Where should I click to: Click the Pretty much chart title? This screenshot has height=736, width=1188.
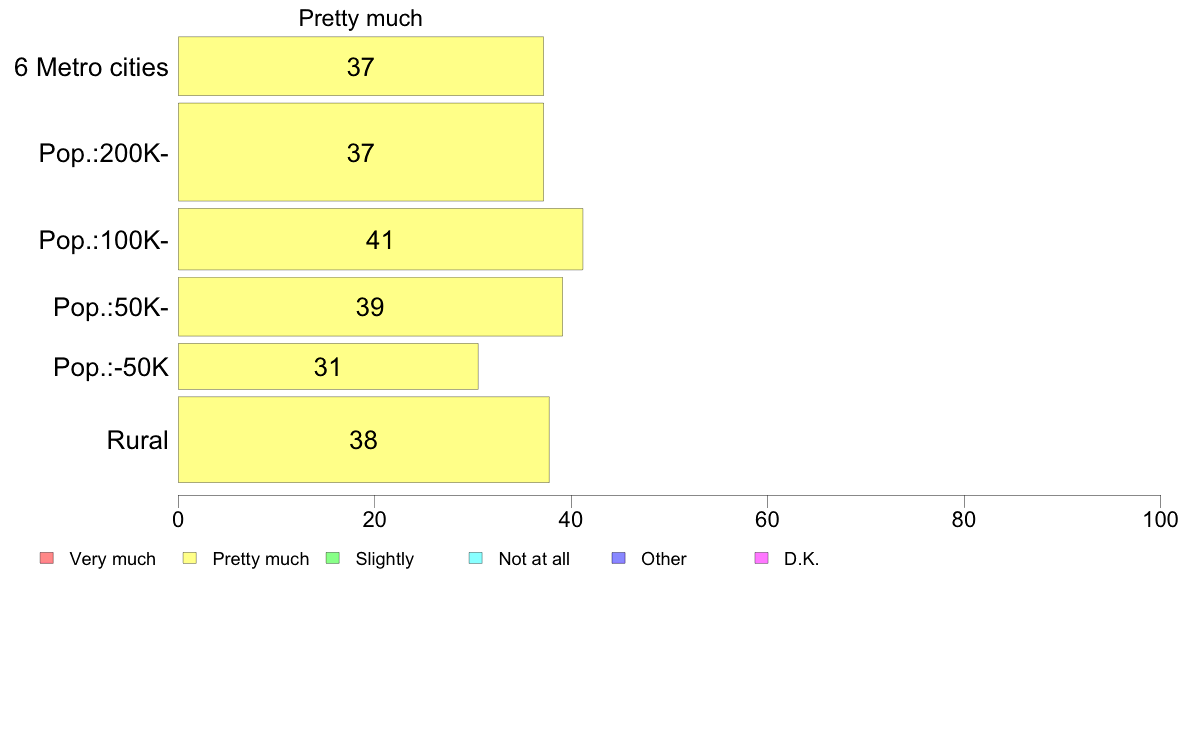(361, 18)
